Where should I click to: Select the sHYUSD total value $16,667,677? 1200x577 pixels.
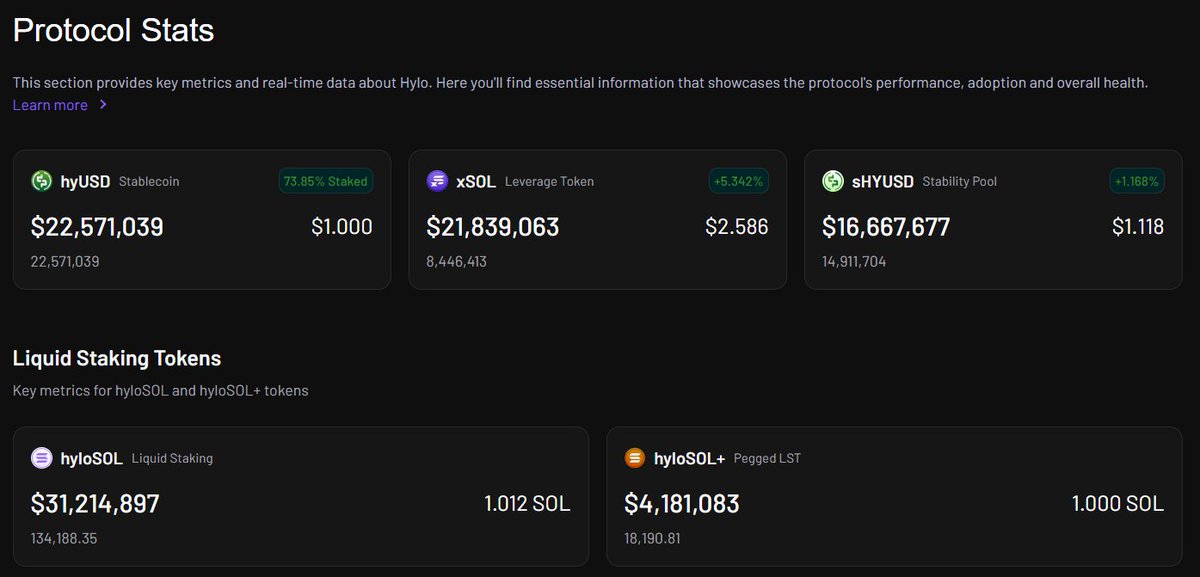pyautogui.click(x=886, y=227)
